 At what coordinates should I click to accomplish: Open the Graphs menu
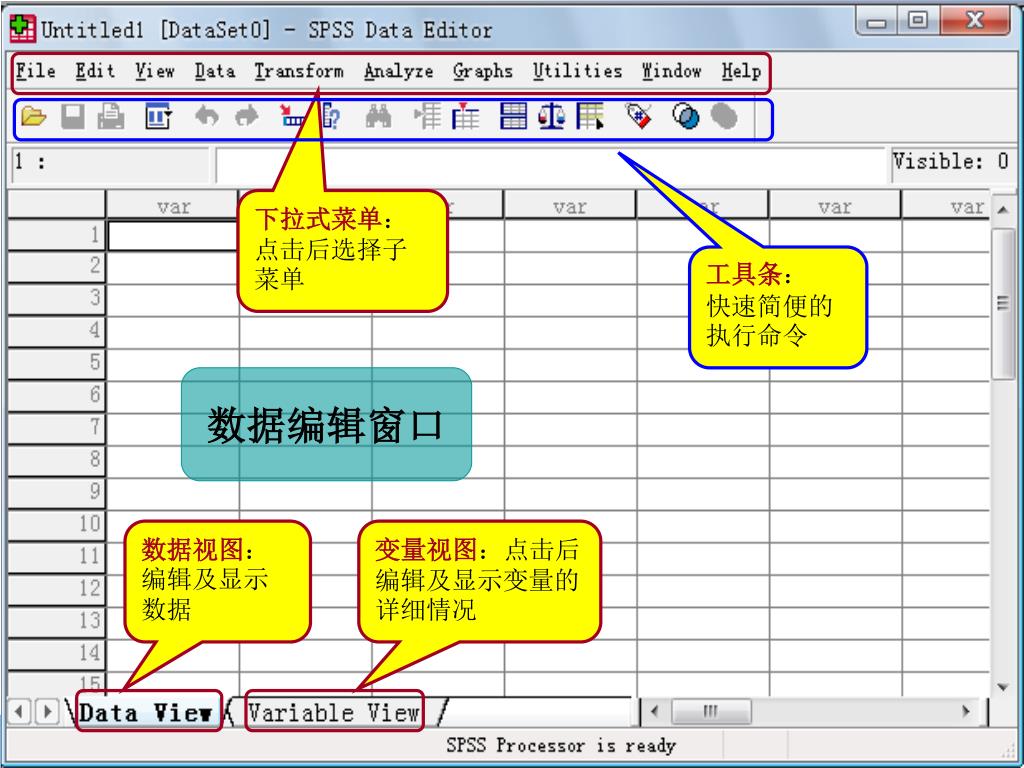click(x=483, y=71)
